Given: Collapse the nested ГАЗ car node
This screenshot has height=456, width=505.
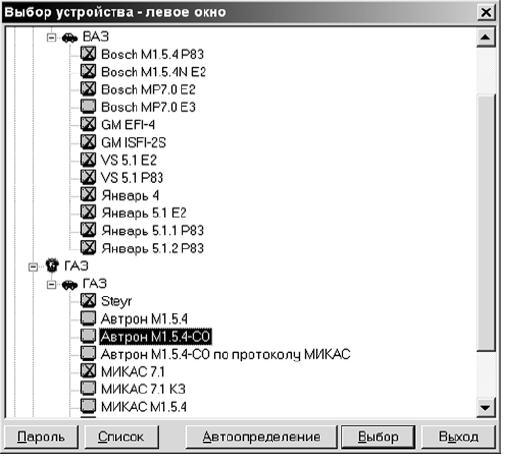Looking at the screenshot, I should 51,285.
